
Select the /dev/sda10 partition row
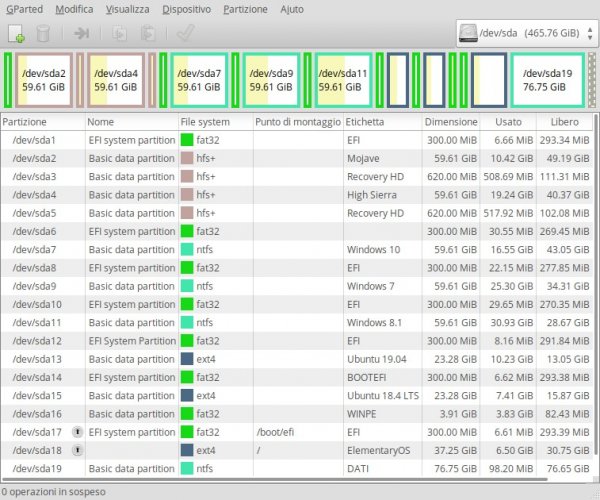pos(297,304)
